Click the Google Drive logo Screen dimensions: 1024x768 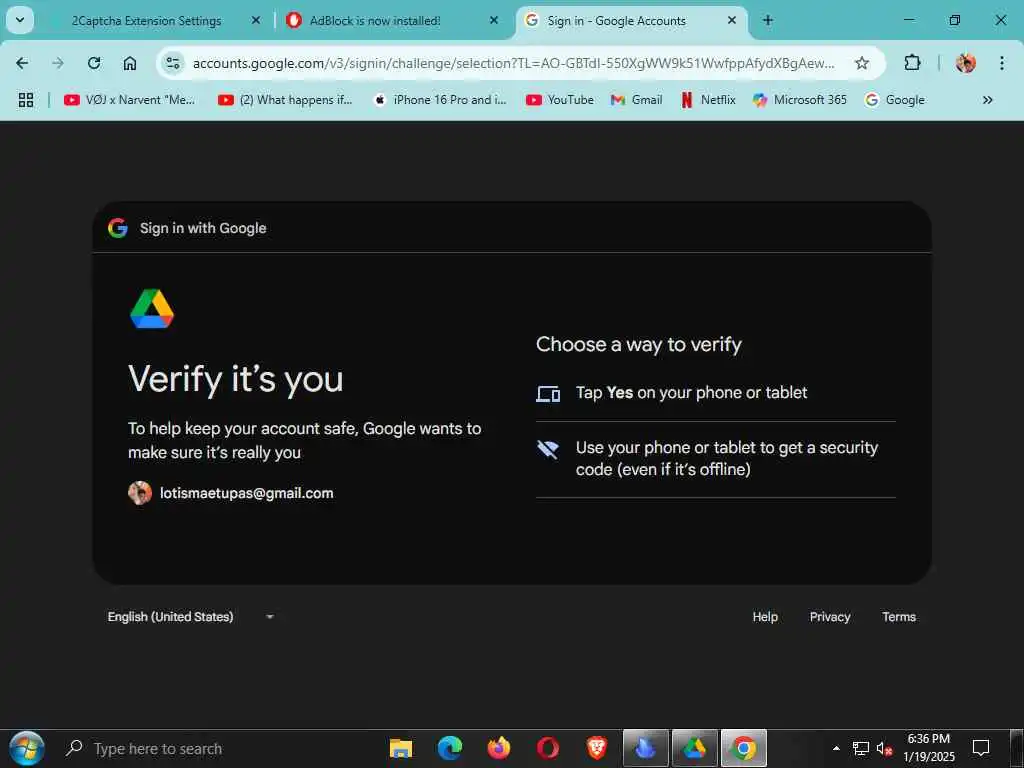(152, 309)
